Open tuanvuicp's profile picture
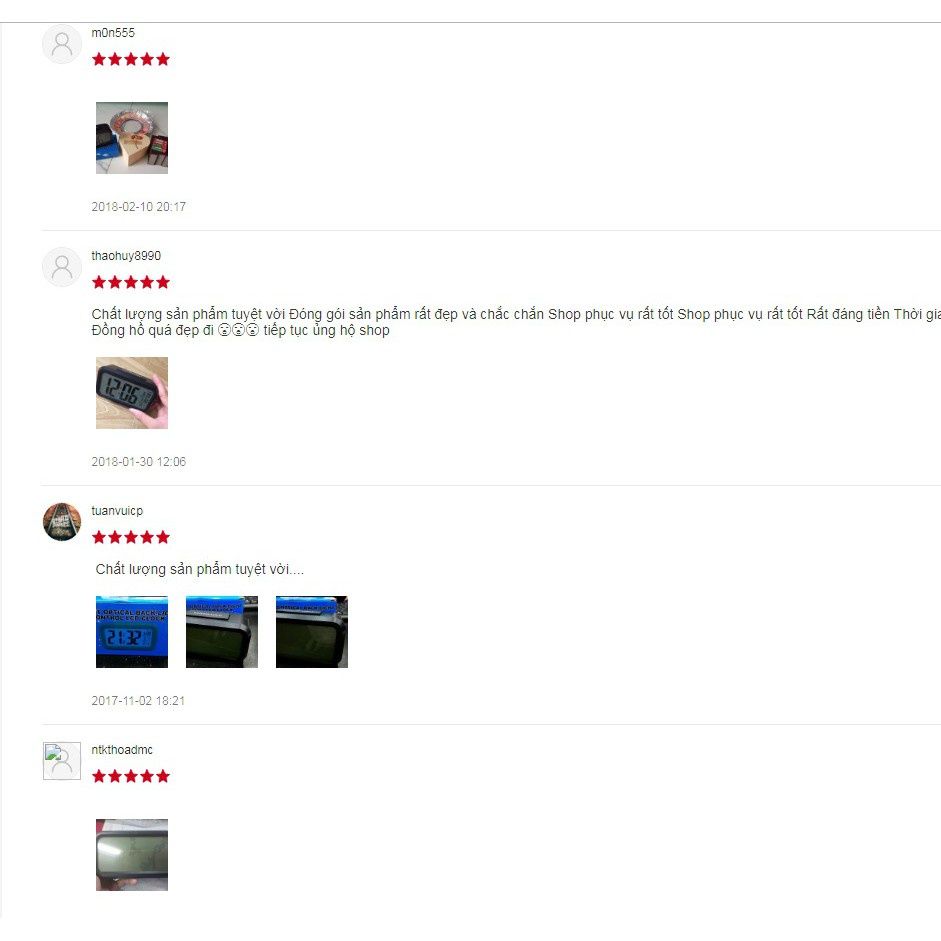This screenshot has width=941, height=941. pyautogui.click(x=62, y=522)
